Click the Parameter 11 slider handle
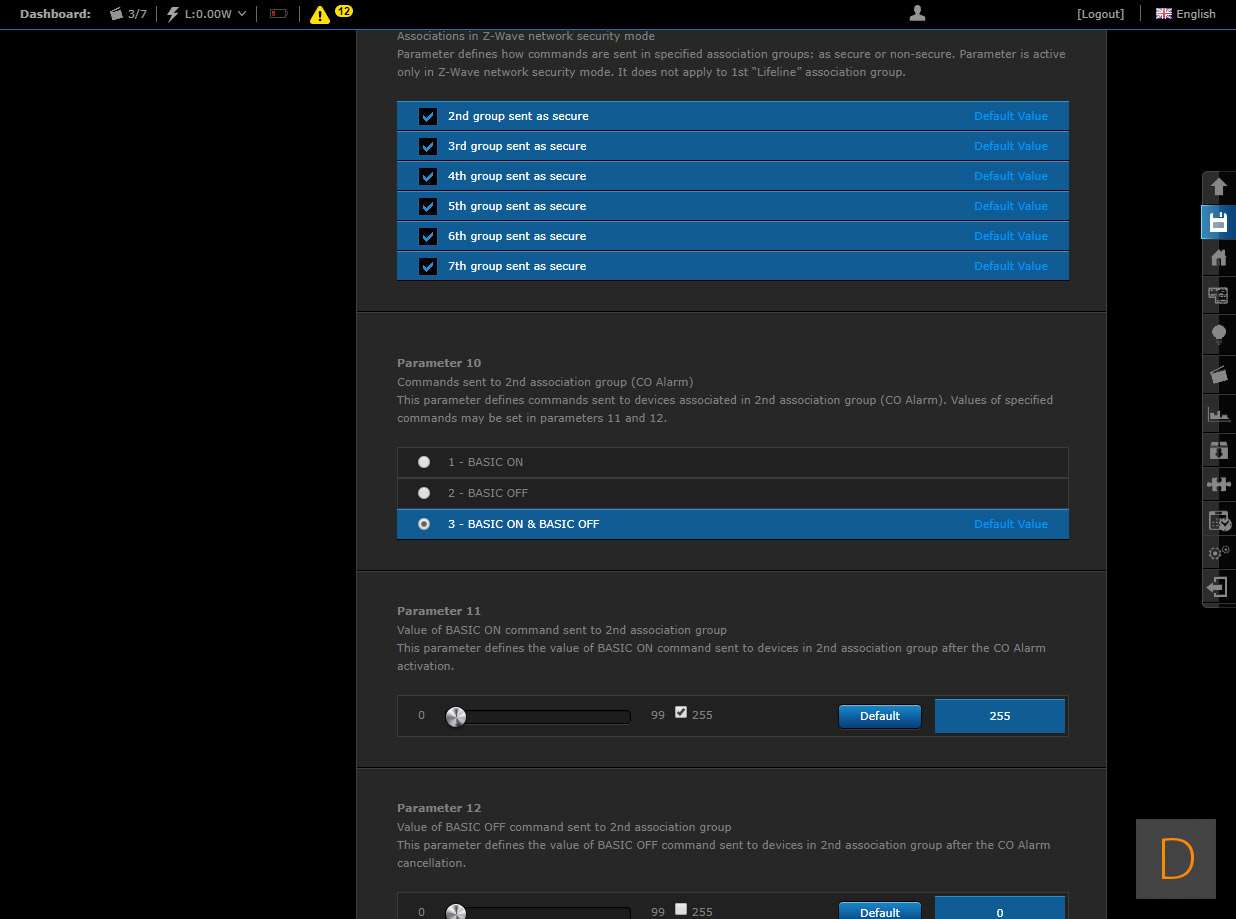The width and height of the screenshot is (1236, 919). tap(456, 716)
